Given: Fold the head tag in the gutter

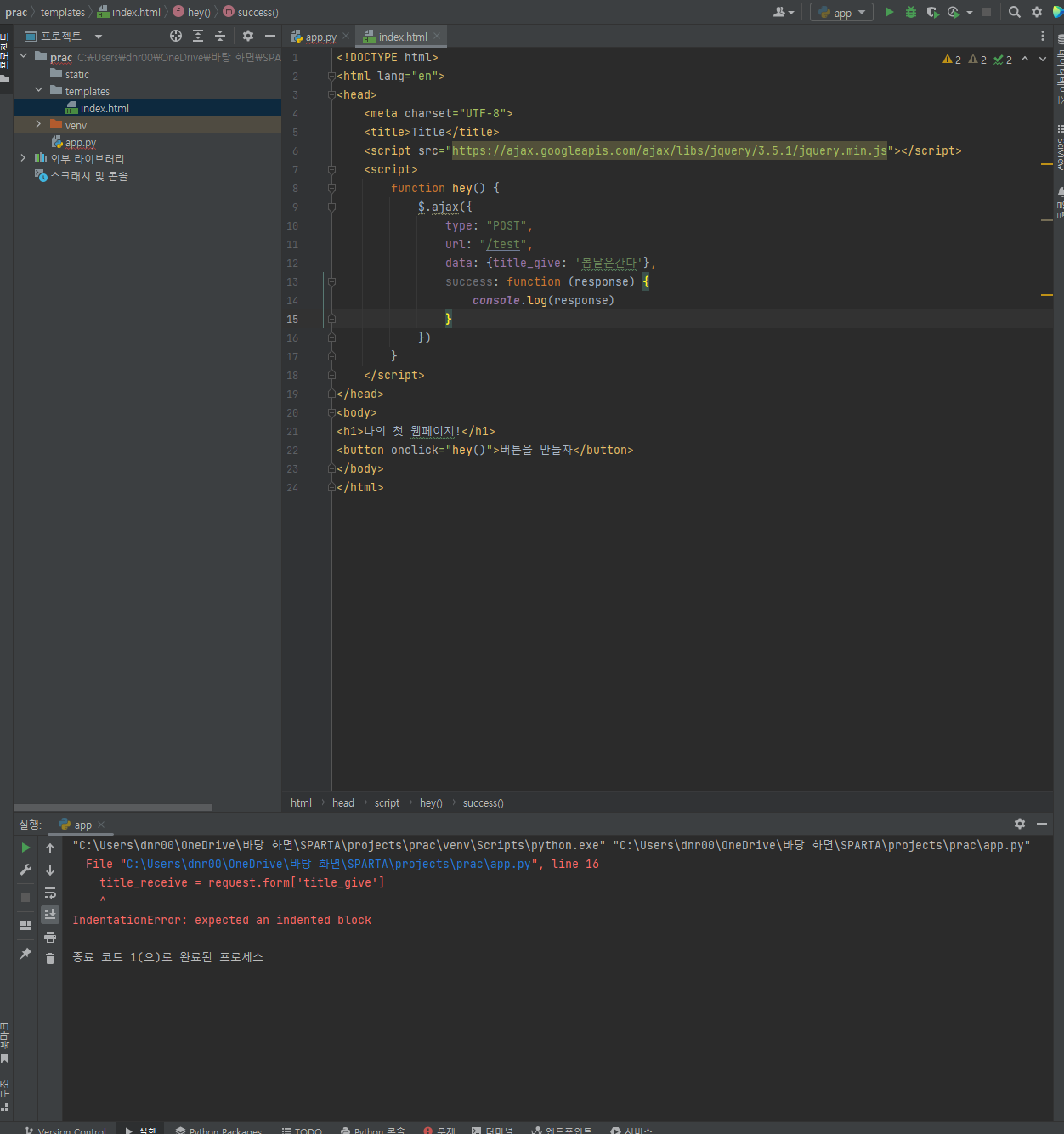Looking at the screenshot, I should [331, 94].
